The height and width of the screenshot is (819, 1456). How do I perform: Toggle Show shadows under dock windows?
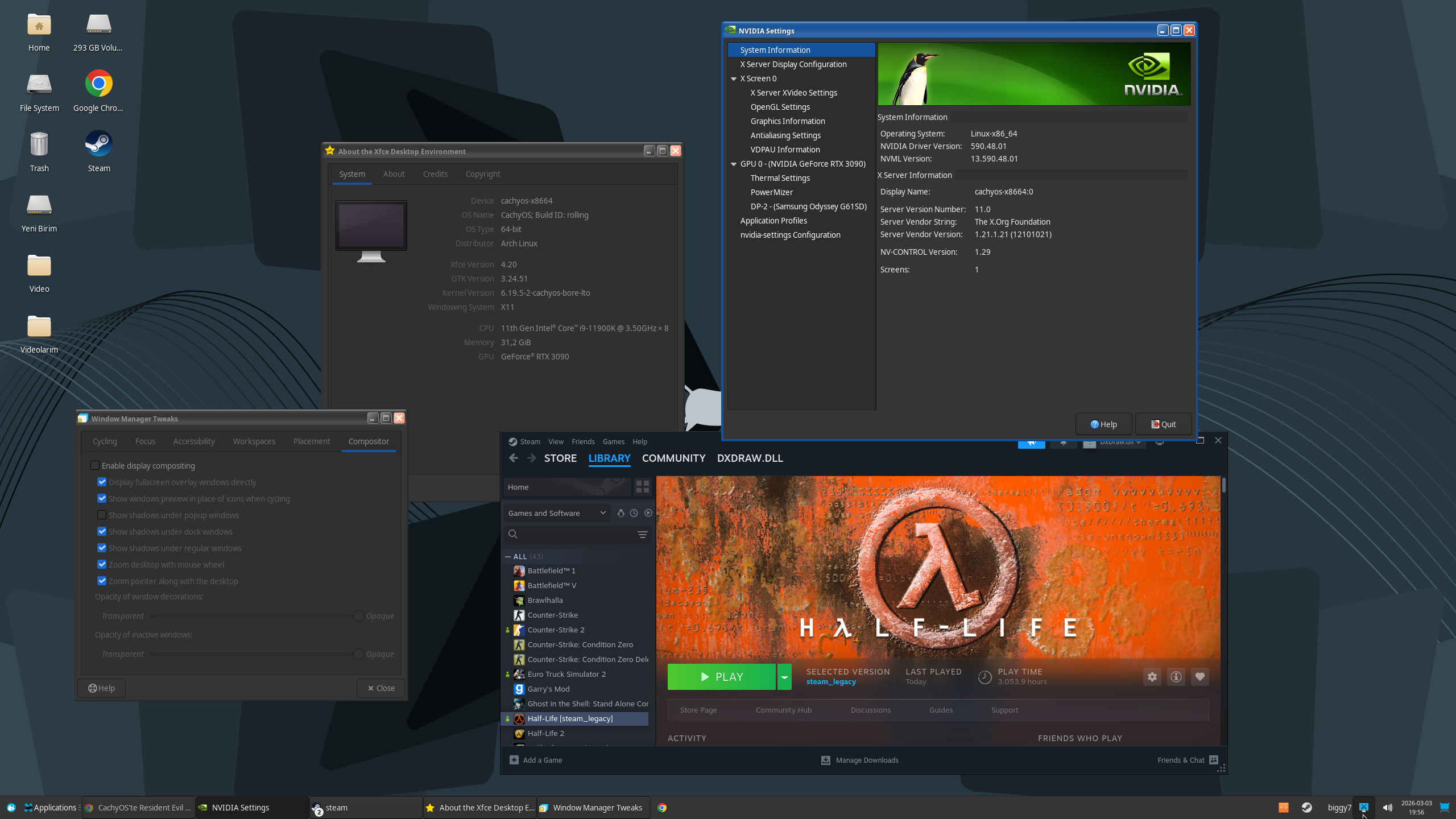pos(102,531)
